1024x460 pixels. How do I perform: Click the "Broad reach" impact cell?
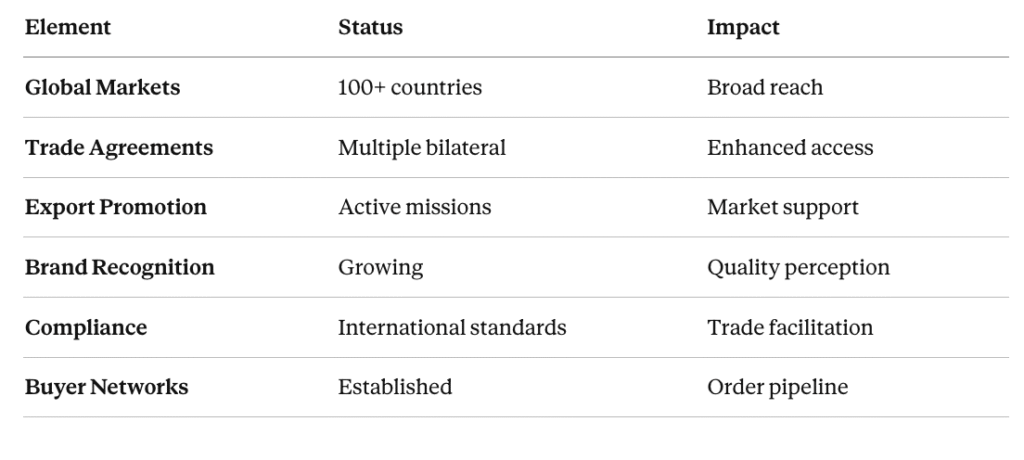tap(765, 88)
